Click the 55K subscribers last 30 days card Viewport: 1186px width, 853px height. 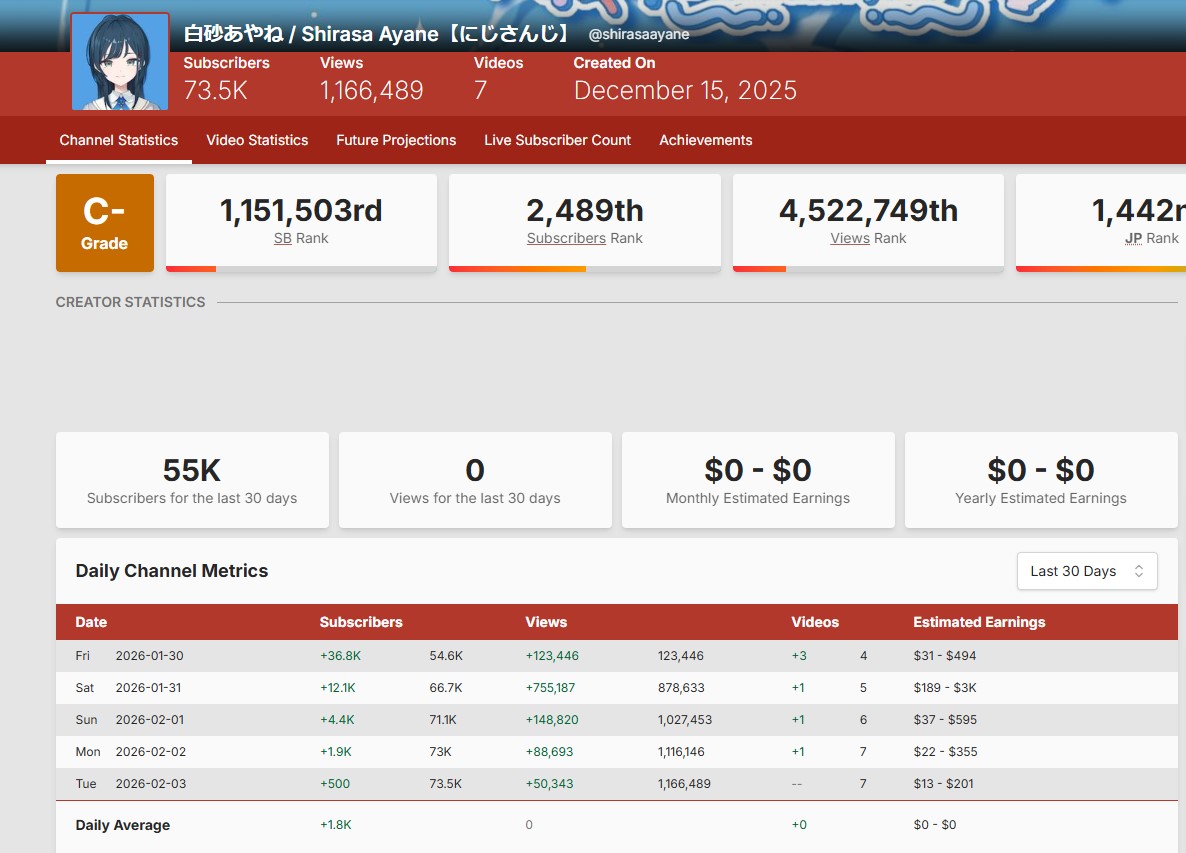[x=192, y=479]
